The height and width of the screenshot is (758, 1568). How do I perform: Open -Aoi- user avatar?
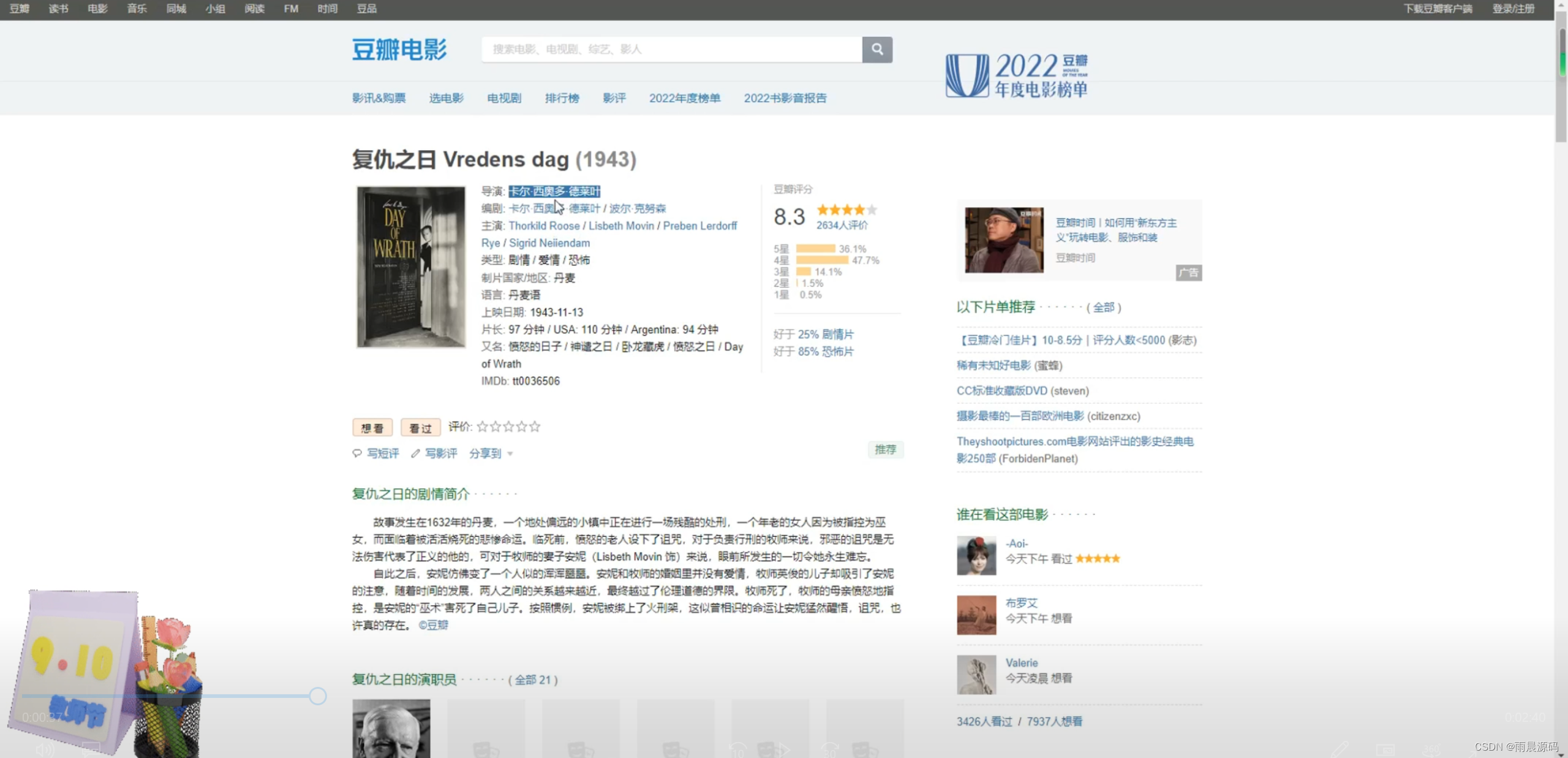click(x=976, y=555)
